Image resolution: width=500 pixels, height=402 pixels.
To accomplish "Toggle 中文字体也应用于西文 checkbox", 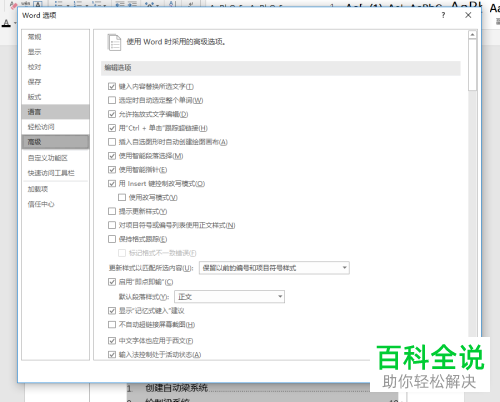I will click(112, 341).
